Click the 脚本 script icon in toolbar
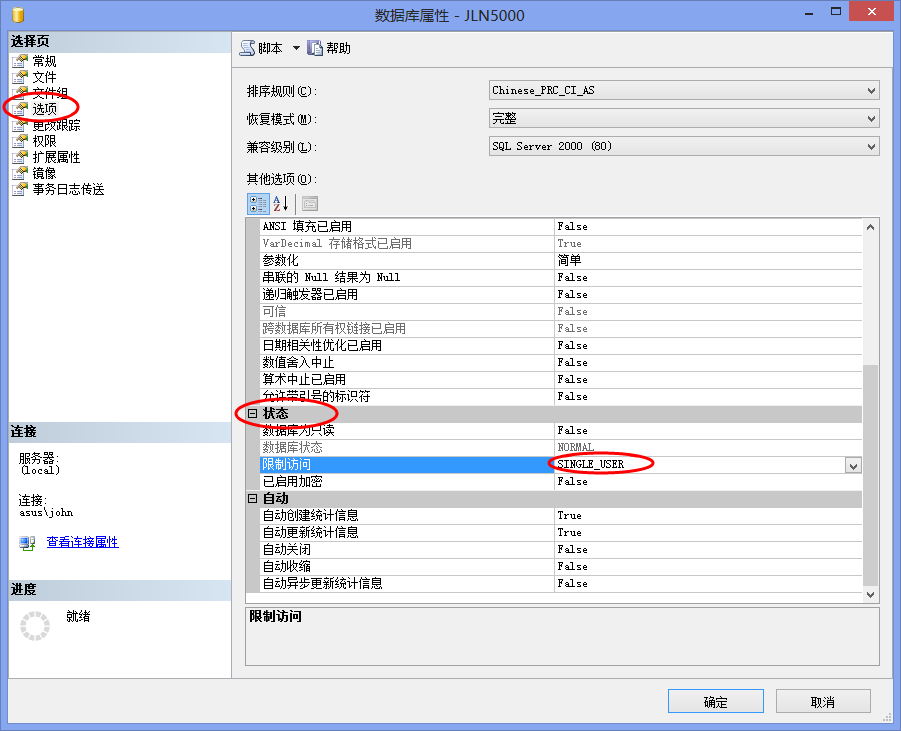Screen dimensions: 901x731 (247, 48)
